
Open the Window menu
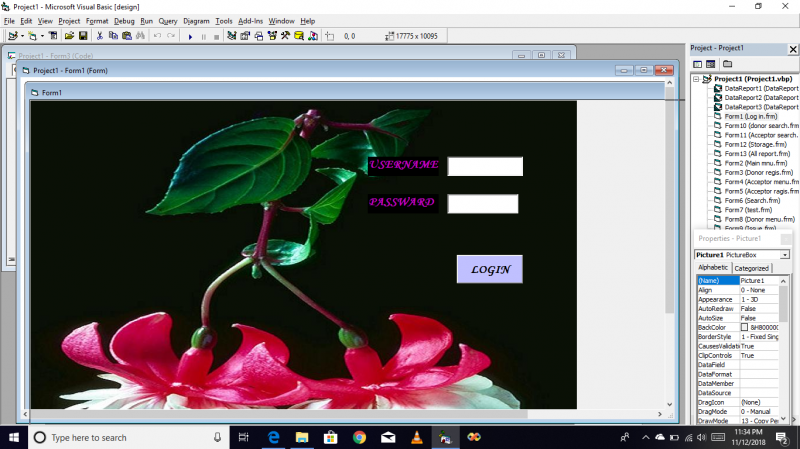pos(282,21)
